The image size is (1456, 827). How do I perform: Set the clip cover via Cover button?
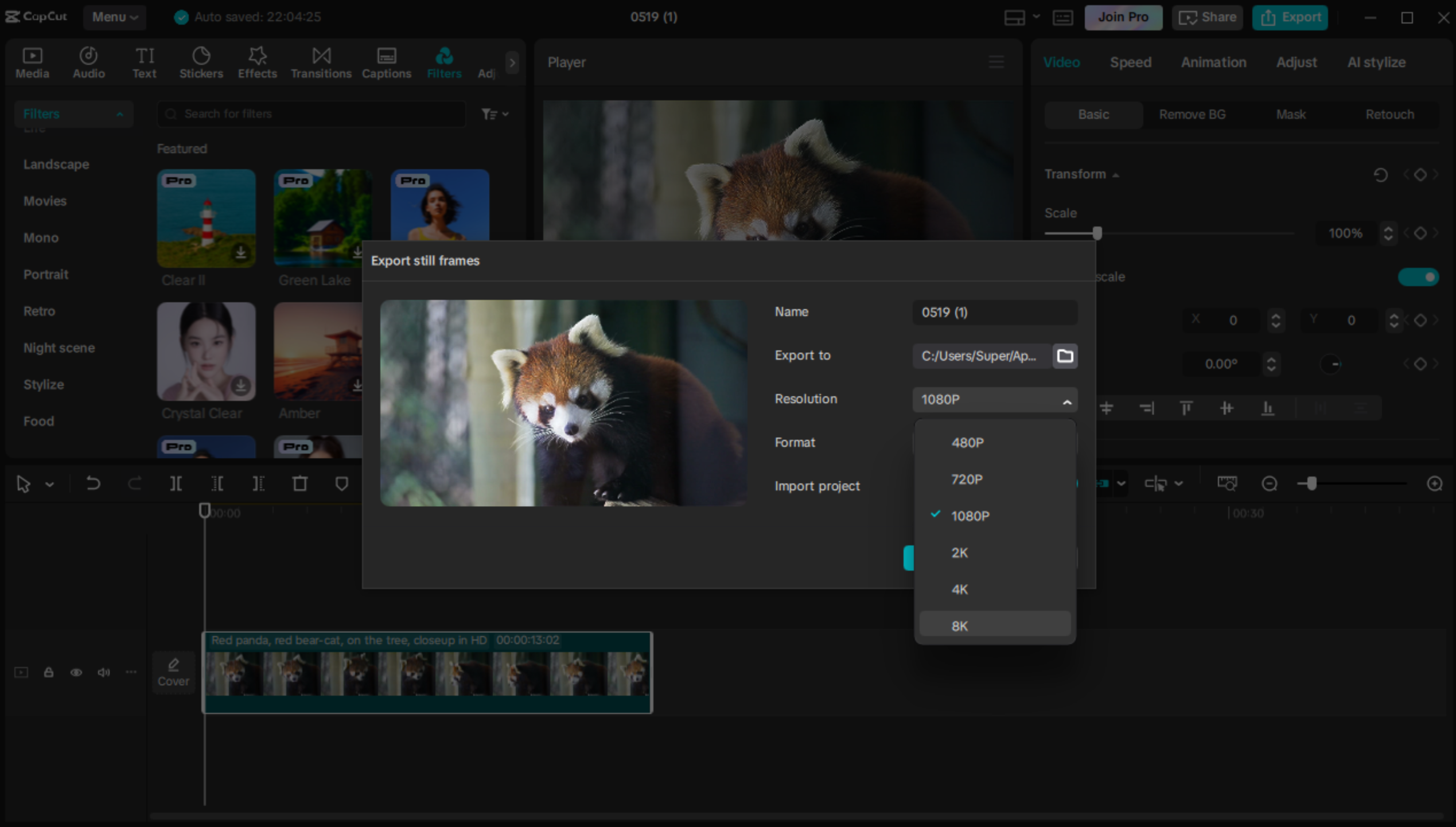[173, 672]
